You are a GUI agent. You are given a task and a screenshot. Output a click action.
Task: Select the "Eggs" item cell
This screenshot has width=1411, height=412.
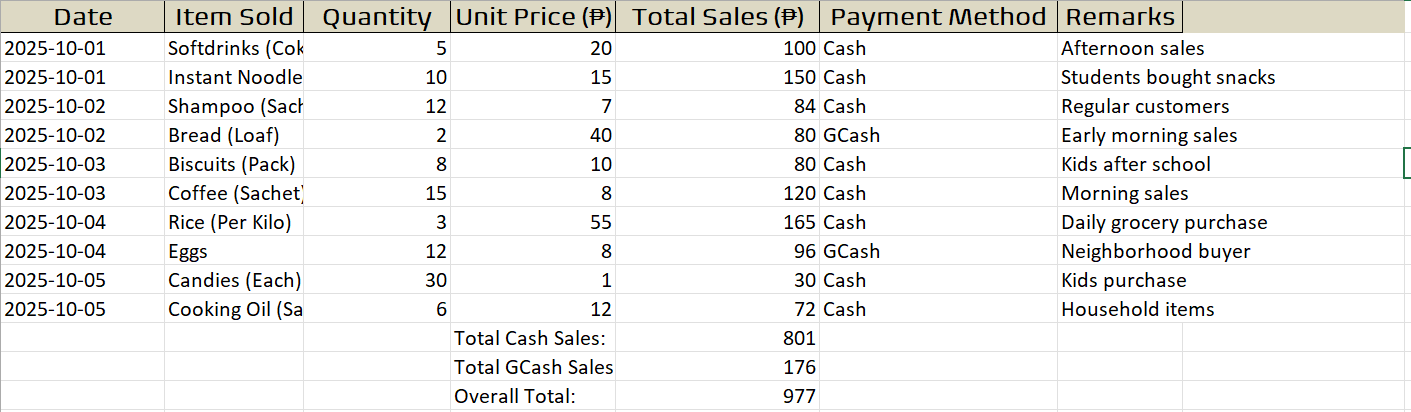coord(234,251)
